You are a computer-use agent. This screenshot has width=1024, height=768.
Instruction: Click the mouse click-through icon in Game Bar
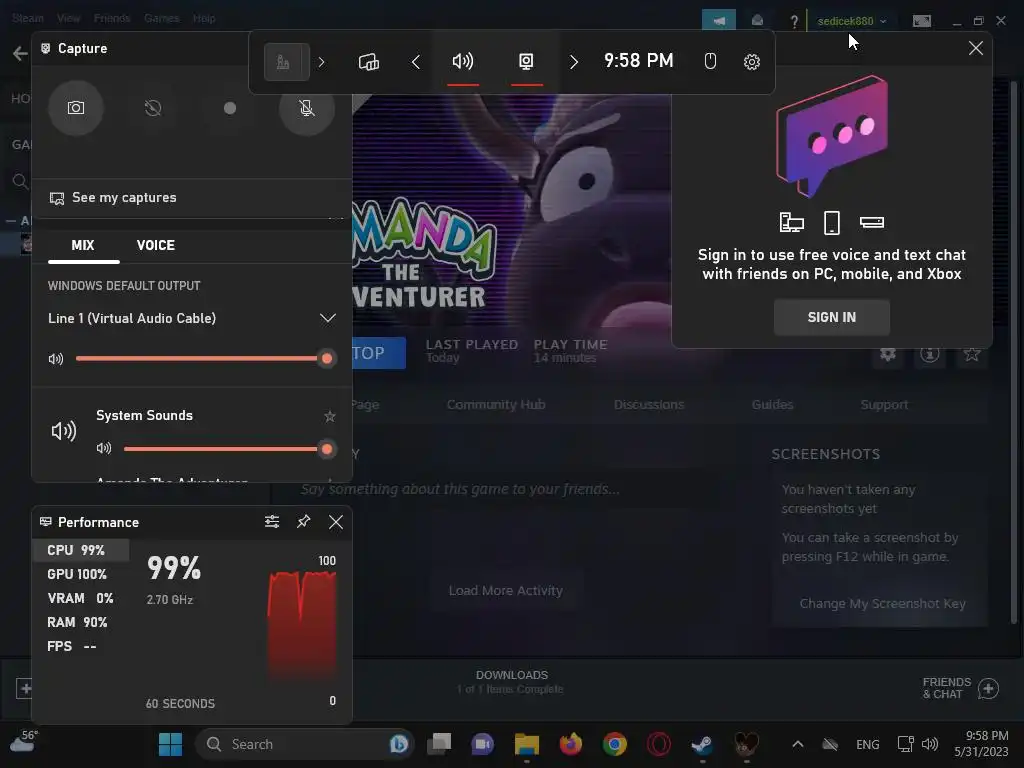tap(711, 61)
